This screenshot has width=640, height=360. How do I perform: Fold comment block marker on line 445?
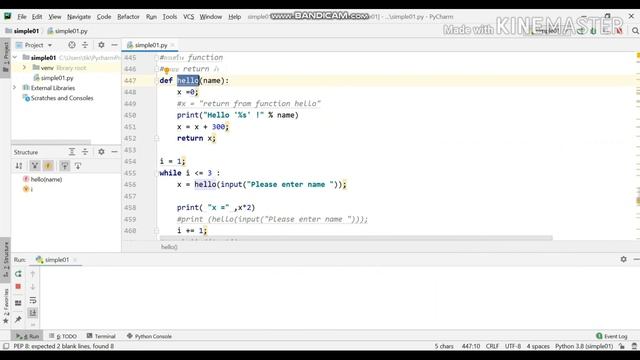tap(156, 58)
